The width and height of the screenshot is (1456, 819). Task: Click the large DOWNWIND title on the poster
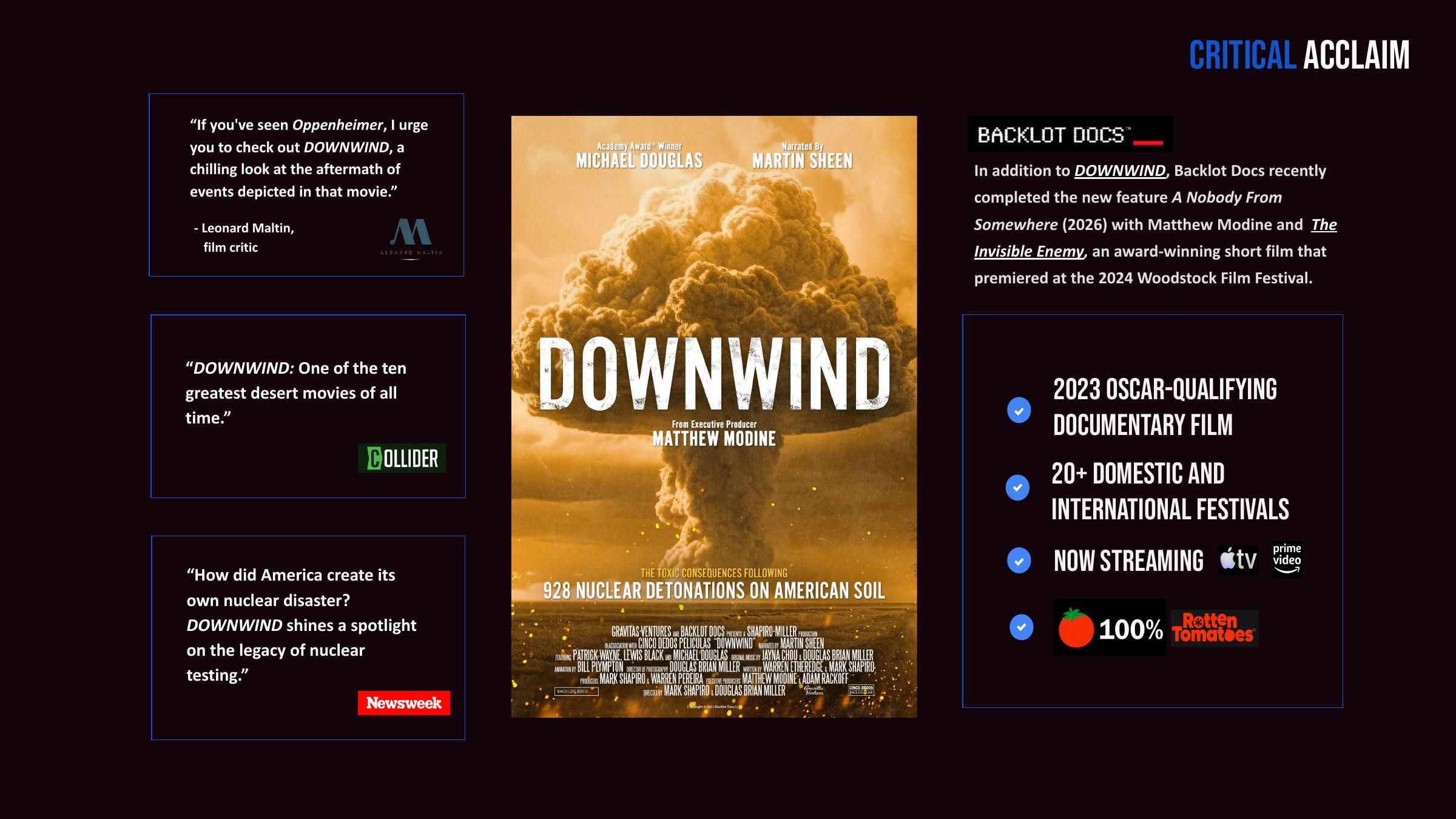coord(714,374)
